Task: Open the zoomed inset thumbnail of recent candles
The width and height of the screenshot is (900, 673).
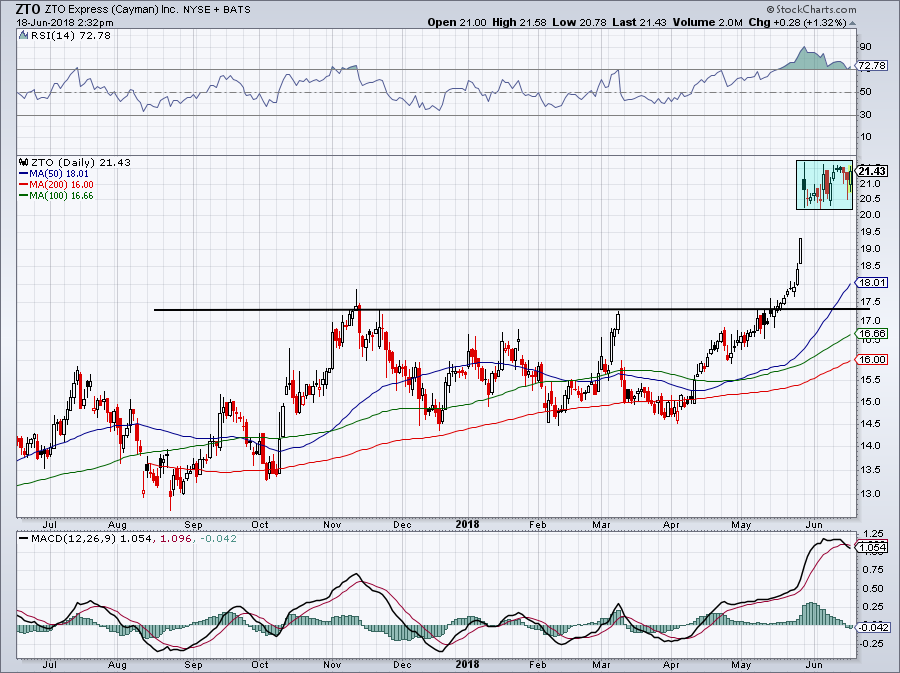Action: tap(824, 185)
